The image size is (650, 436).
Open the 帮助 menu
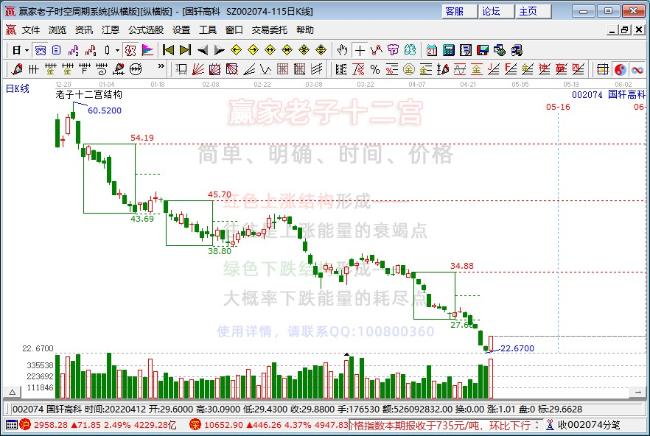coord(305,30)
